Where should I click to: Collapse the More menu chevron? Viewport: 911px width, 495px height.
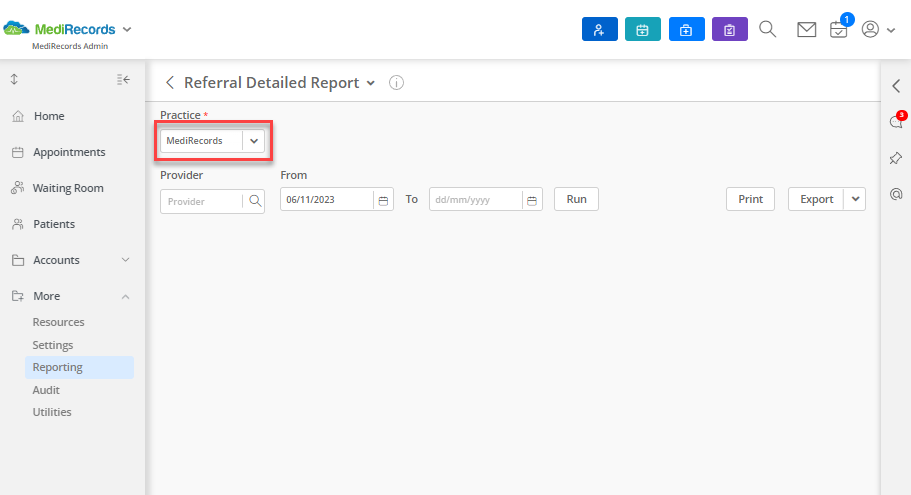point(125,297)
